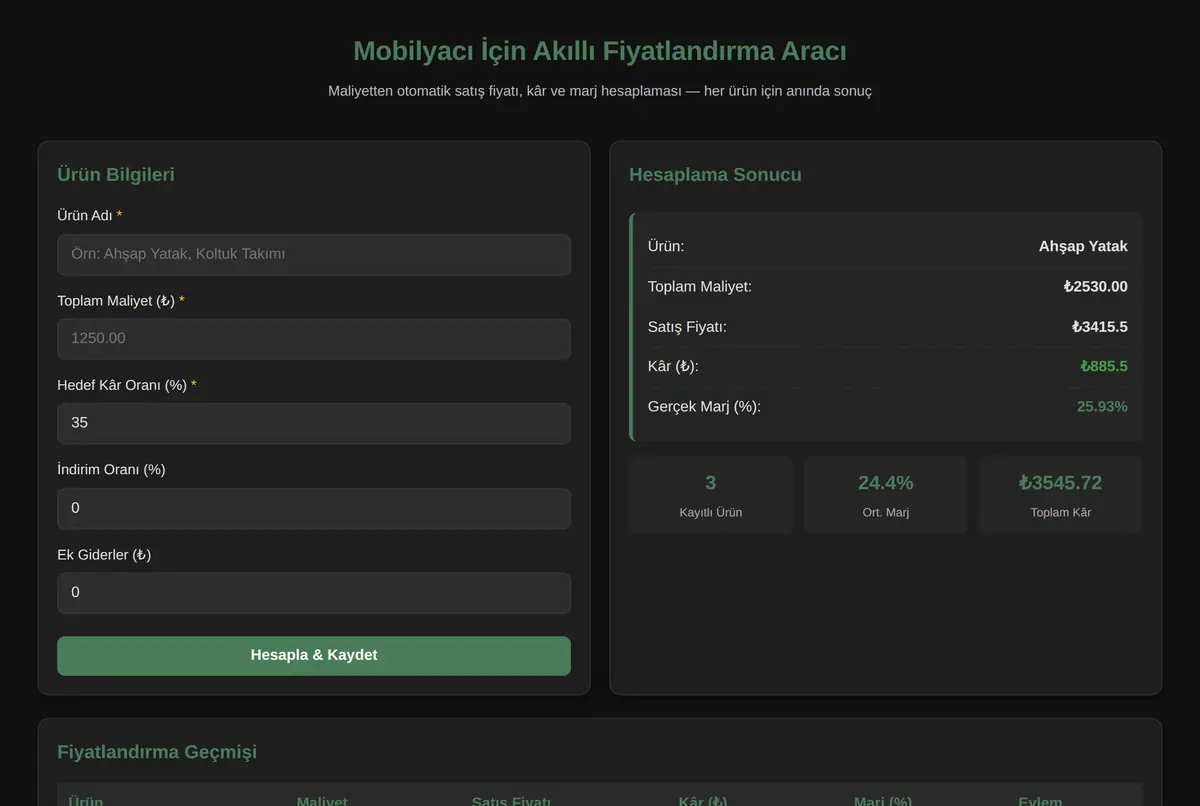Click the Ürün: label in the results
The height and width of the screenshot is (806, 1200).
coord(666,246)
